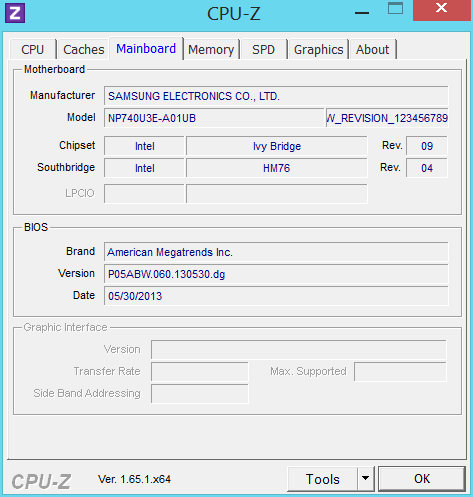Confirm with the OK button
This screenshot has height=497, width=473.
(x=422, y=479)
